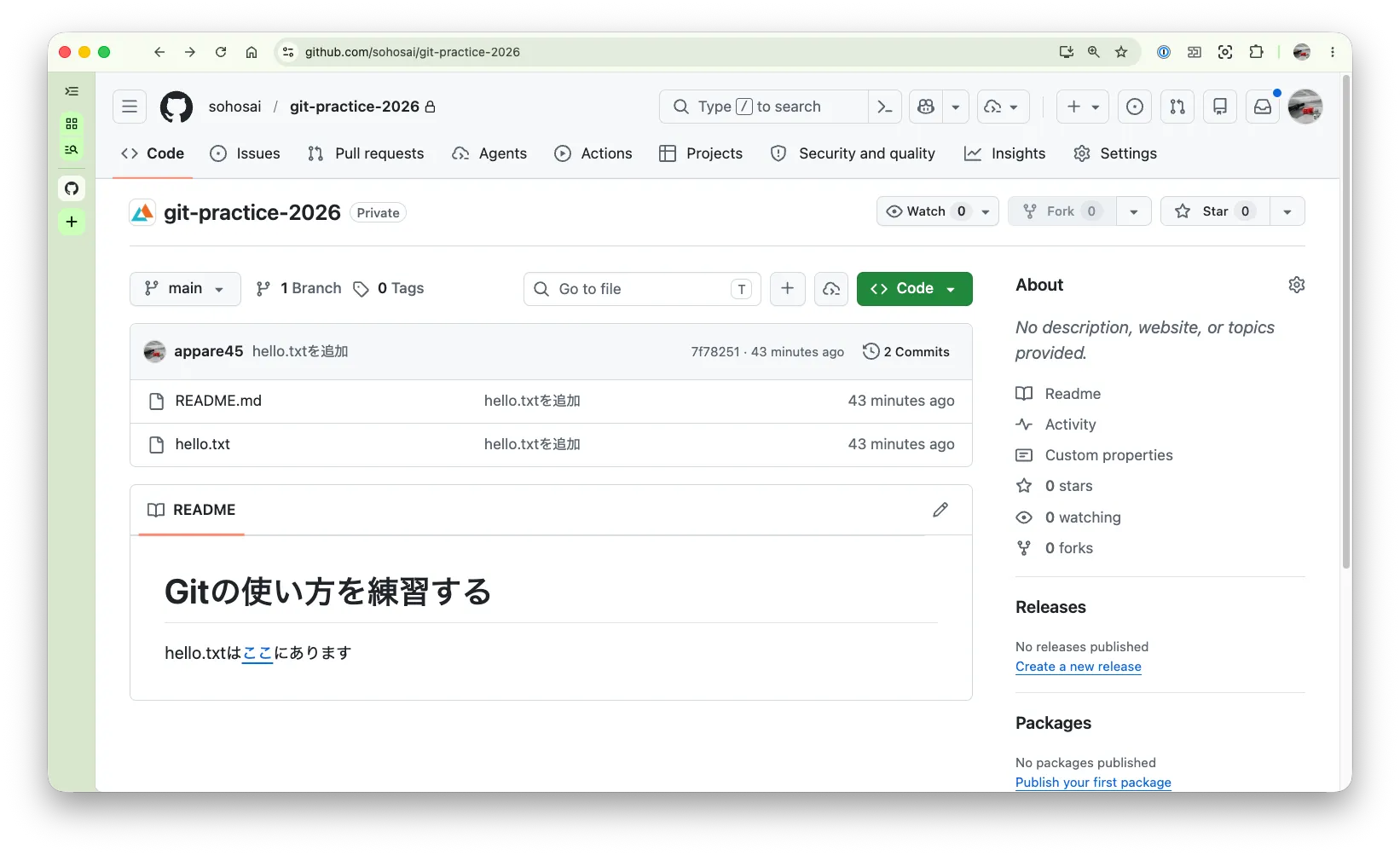Switch to the Issues tab
This screenshot has width=1400, height=855.
click(246, 153)
